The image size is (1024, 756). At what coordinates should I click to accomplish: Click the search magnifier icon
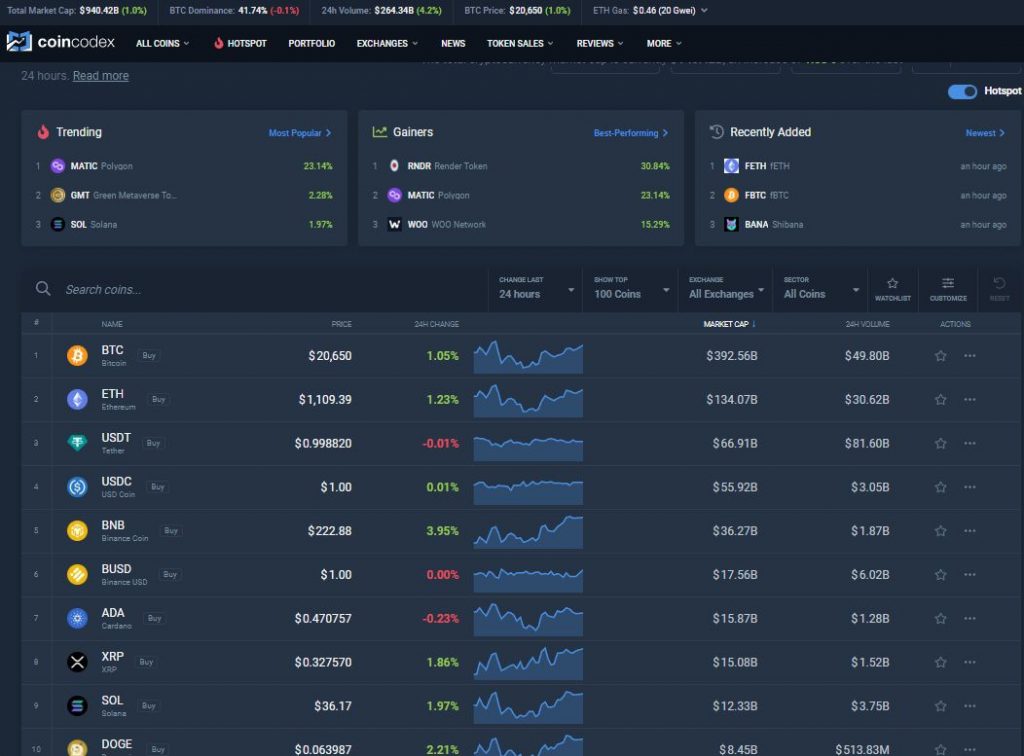coord(42,288)
